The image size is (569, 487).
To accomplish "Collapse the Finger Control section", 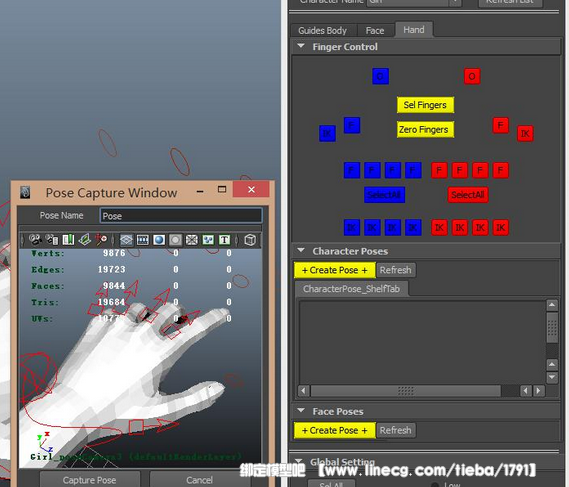I will pyautogui.click(x=301, y=46).
